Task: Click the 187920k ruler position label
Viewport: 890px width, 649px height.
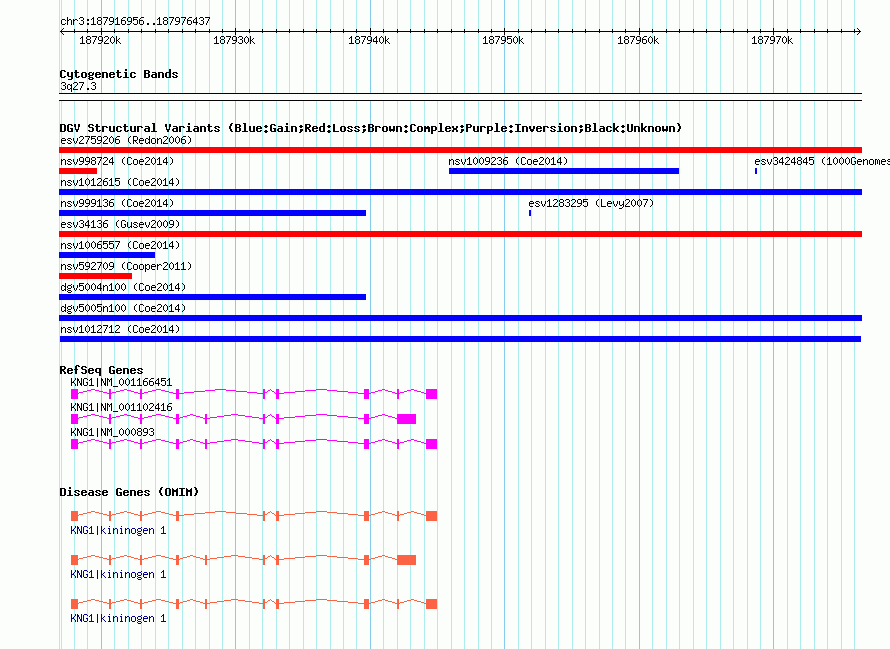Action: pyautogui.click(x=100, y=41)
